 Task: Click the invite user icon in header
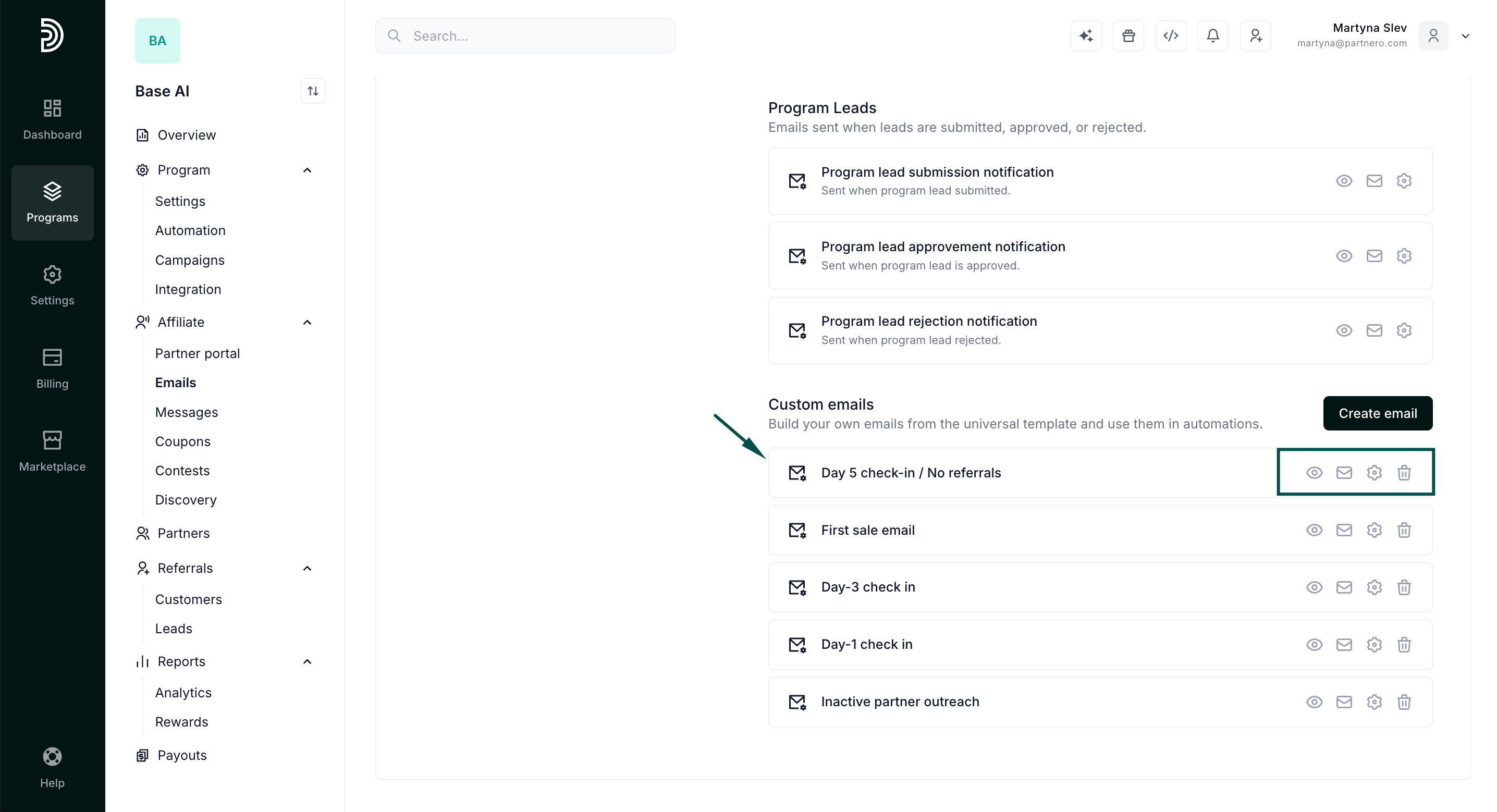[1255, 36]
